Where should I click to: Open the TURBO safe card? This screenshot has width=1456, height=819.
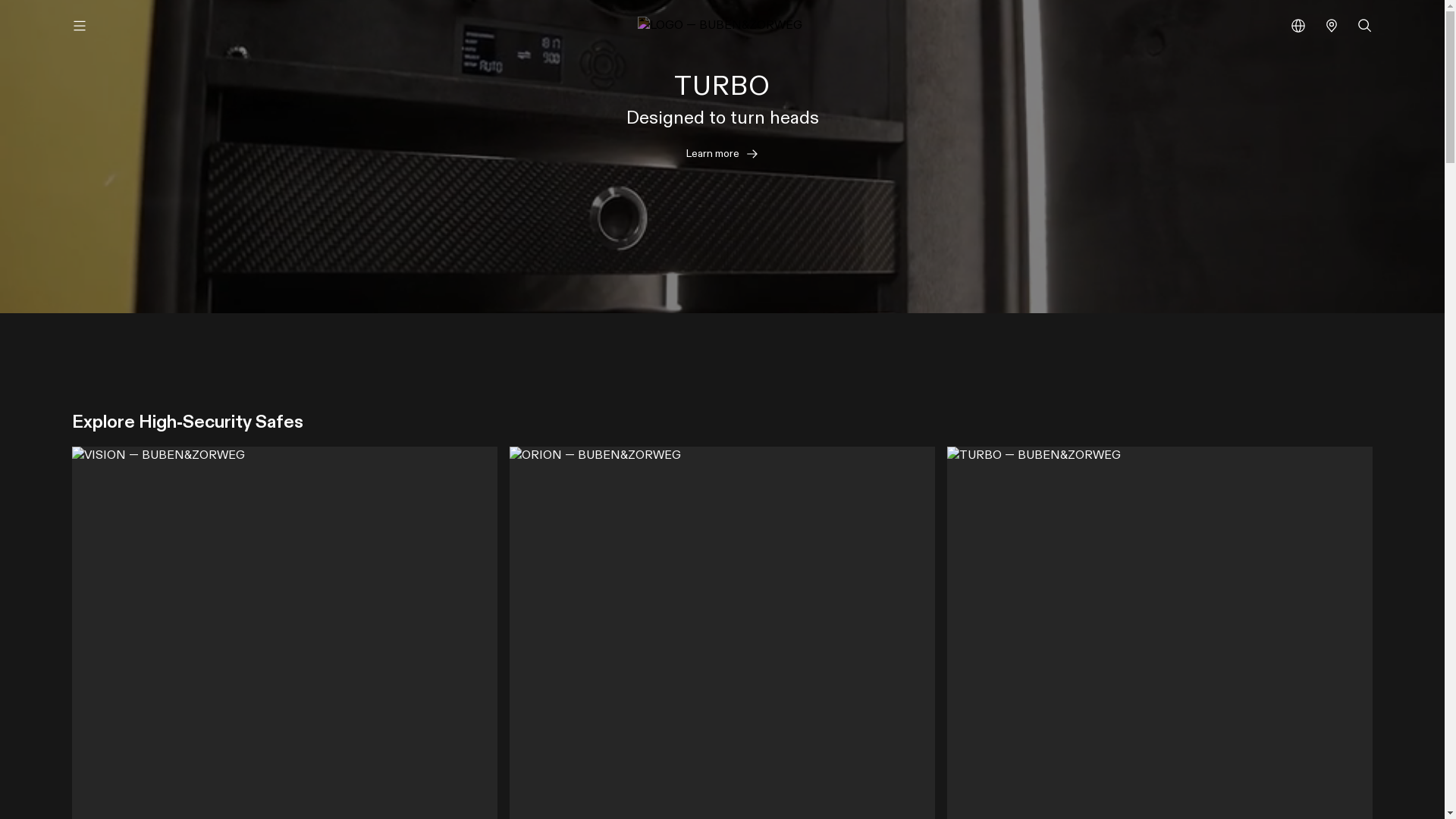1159,632
